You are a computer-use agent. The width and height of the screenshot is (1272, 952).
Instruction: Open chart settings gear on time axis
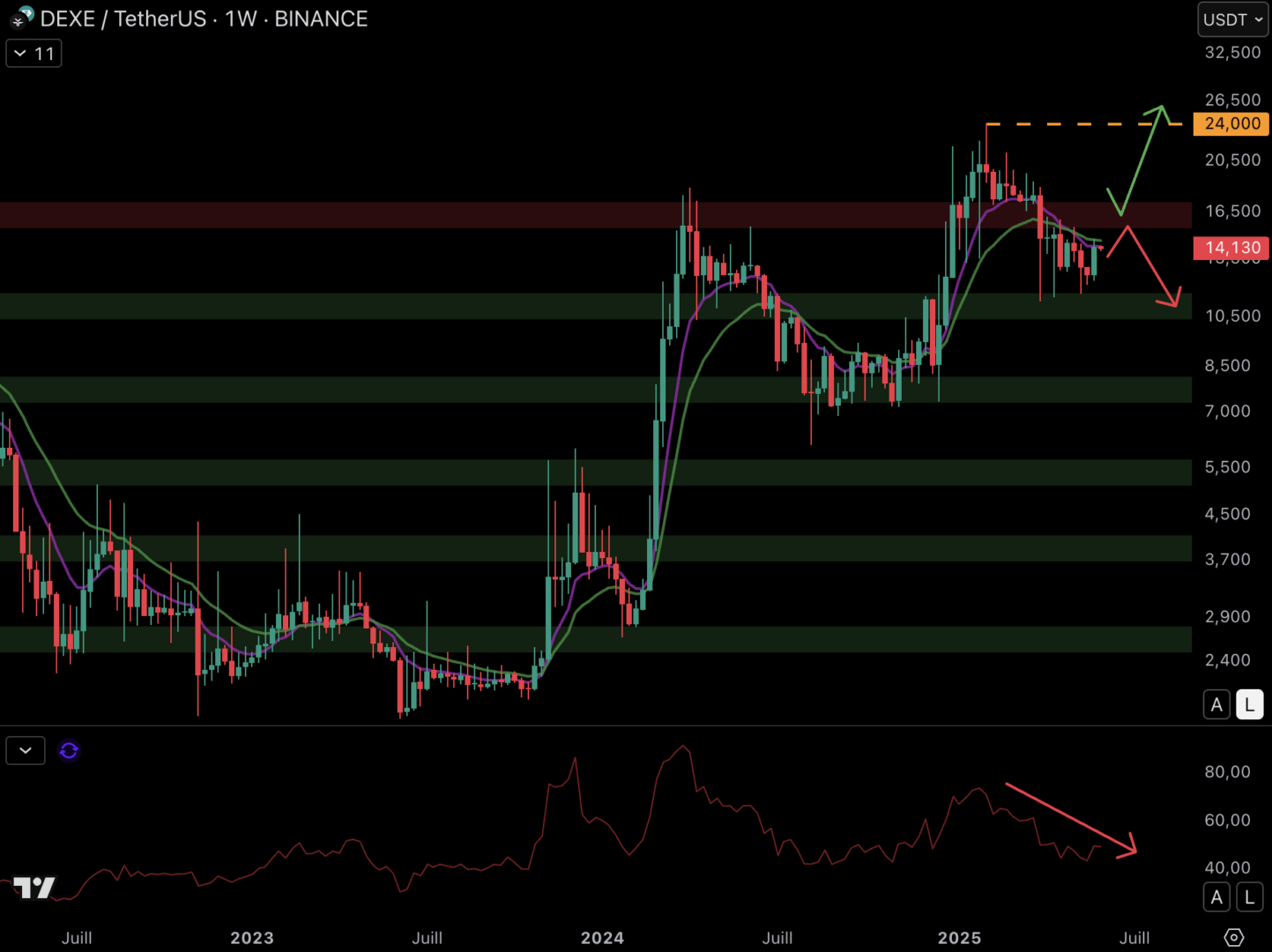[x=1233, y=937]
